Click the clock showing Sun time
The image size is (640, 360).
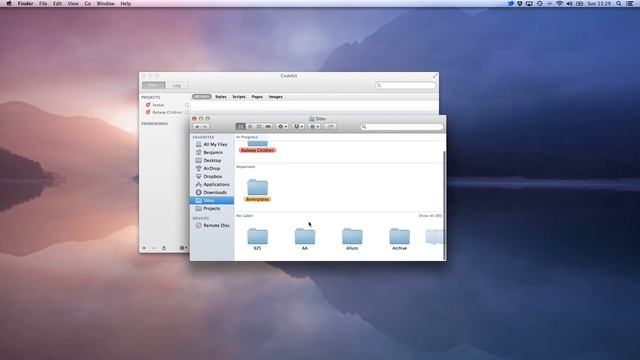pyautogui.click(x=599, y=4)
